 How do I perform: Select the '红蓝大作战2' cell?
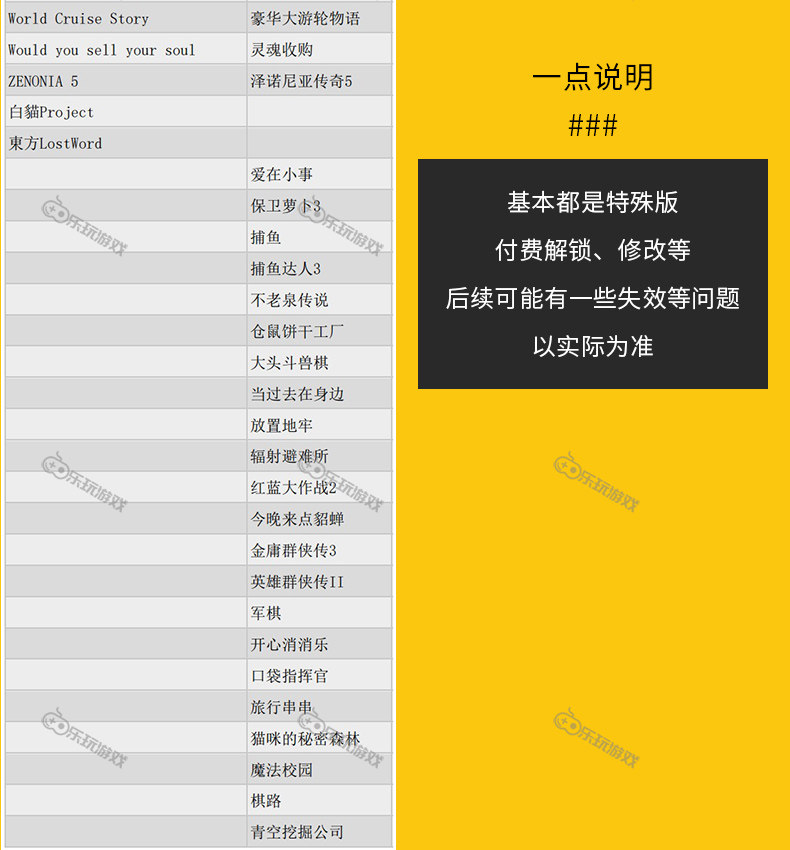click(319, 488)
